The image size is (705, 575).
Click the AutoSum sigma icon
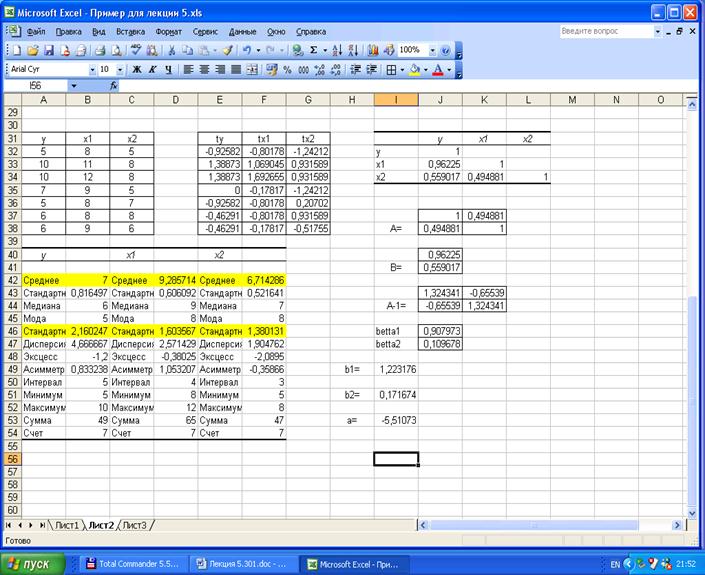(313, 50)
